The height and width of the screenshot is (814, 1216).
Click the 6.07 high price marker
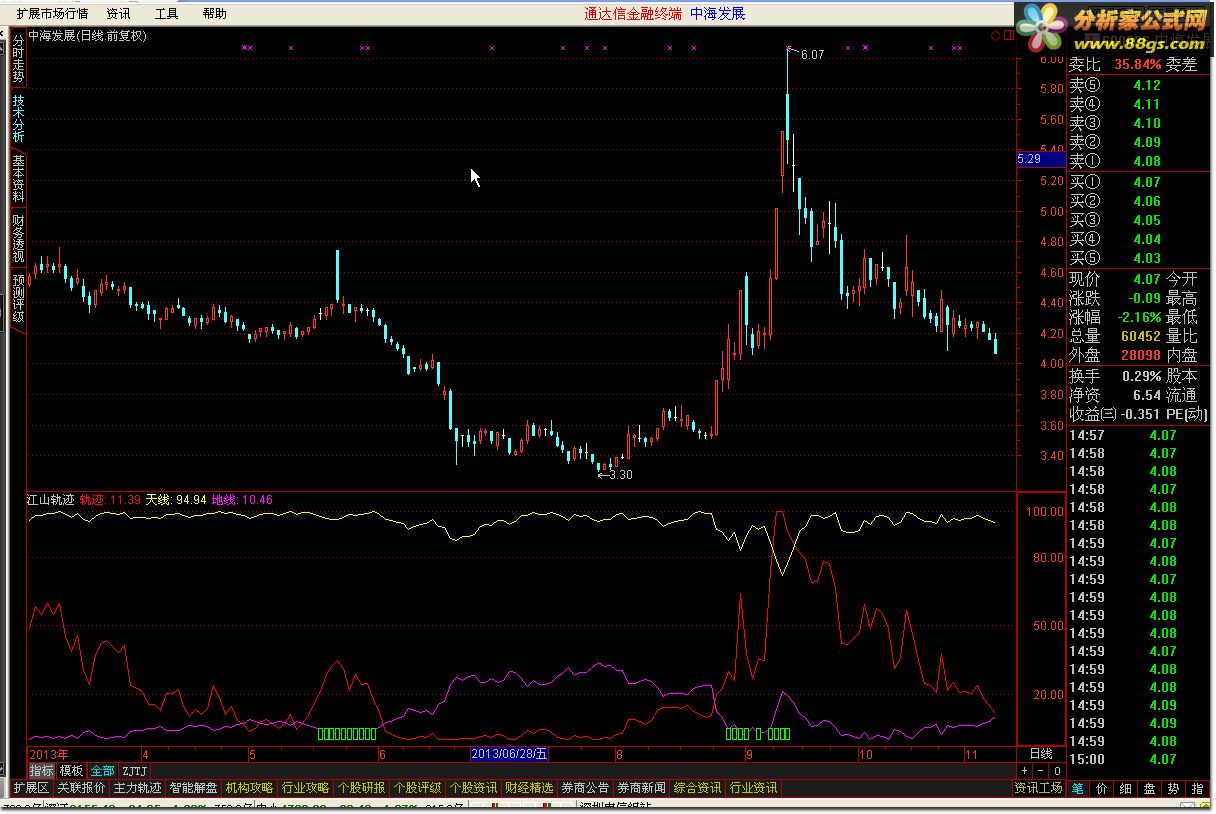pos(812,55)
